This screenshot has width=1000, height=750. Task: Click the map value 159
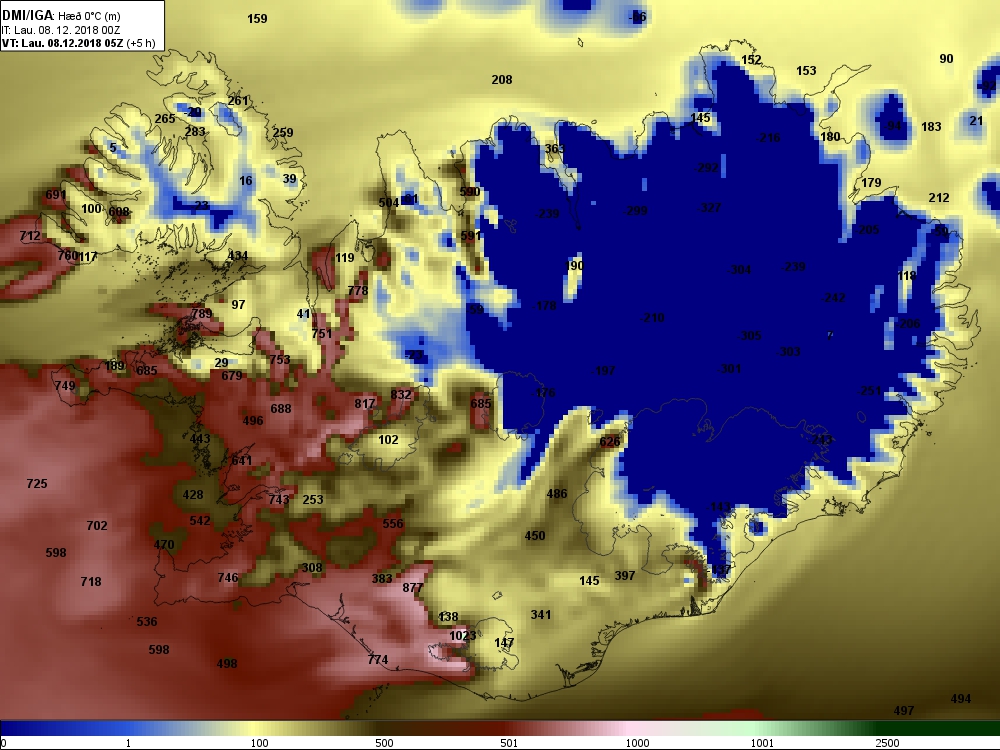257,19
